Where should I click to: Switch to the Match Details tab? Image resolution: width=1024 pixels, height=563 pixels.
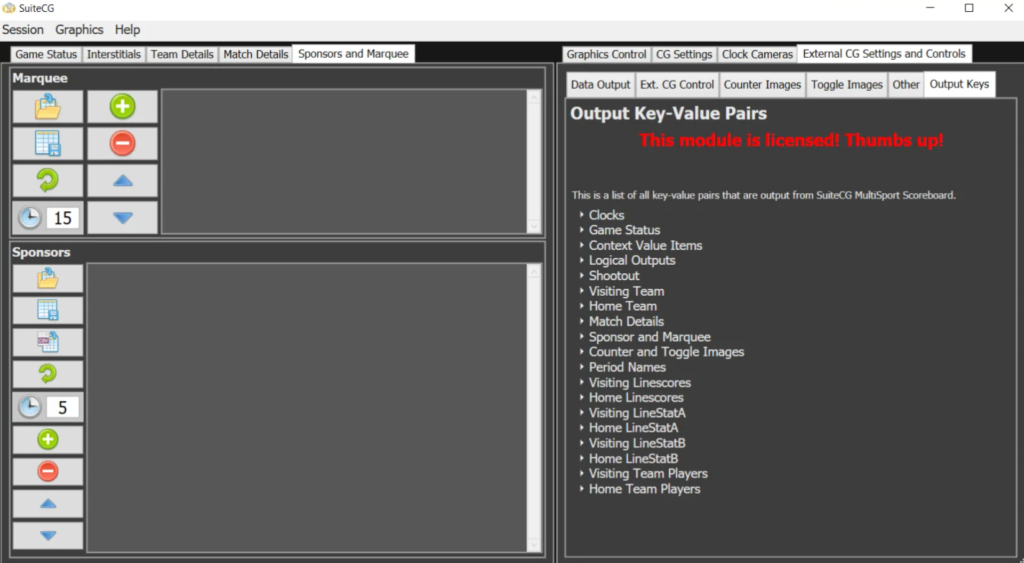(x=256, y=54)
